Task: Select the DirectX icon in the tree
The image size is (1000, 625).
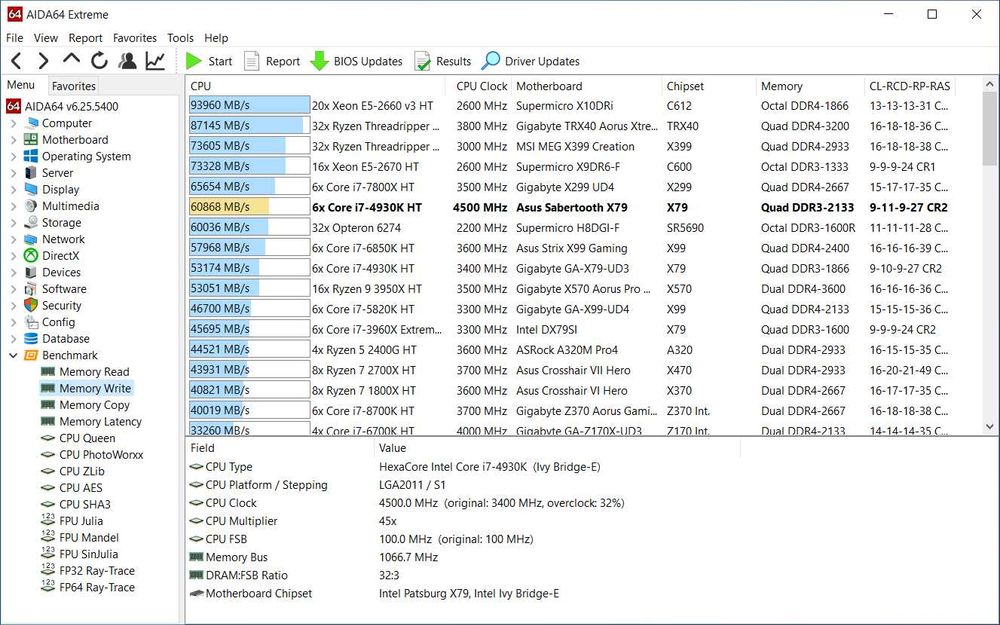Action: [x=31, y=256]
